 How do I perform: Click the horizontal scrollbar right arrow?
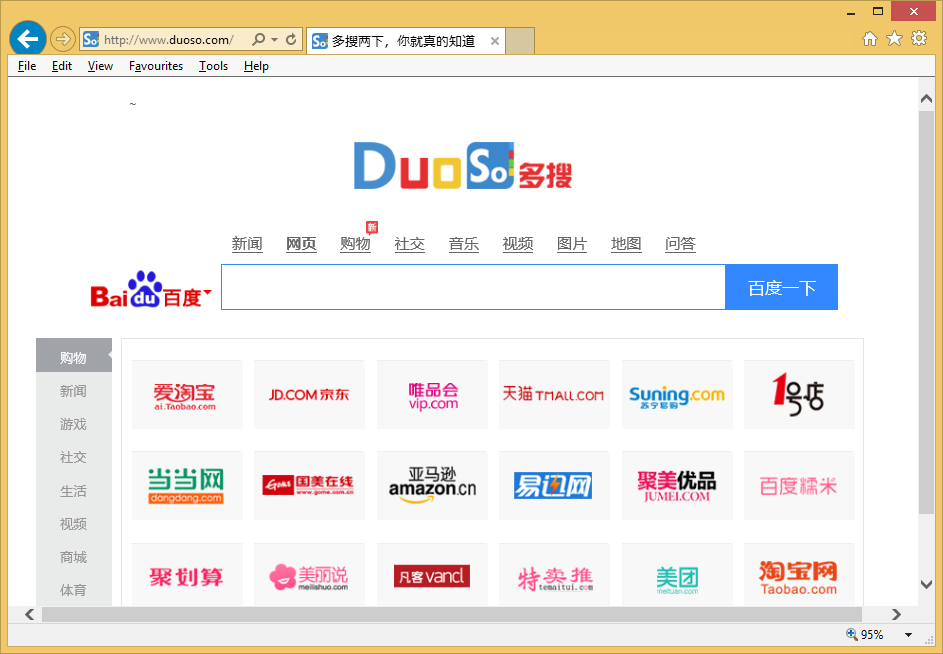(896, 614)
